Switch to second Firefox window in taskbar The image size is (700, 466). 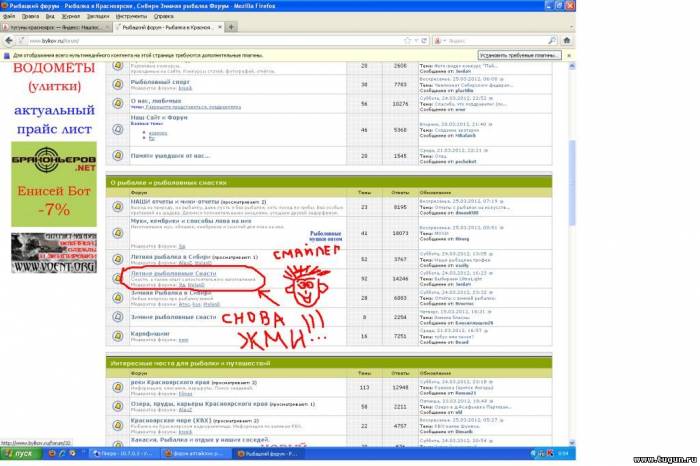click(195, 454)
